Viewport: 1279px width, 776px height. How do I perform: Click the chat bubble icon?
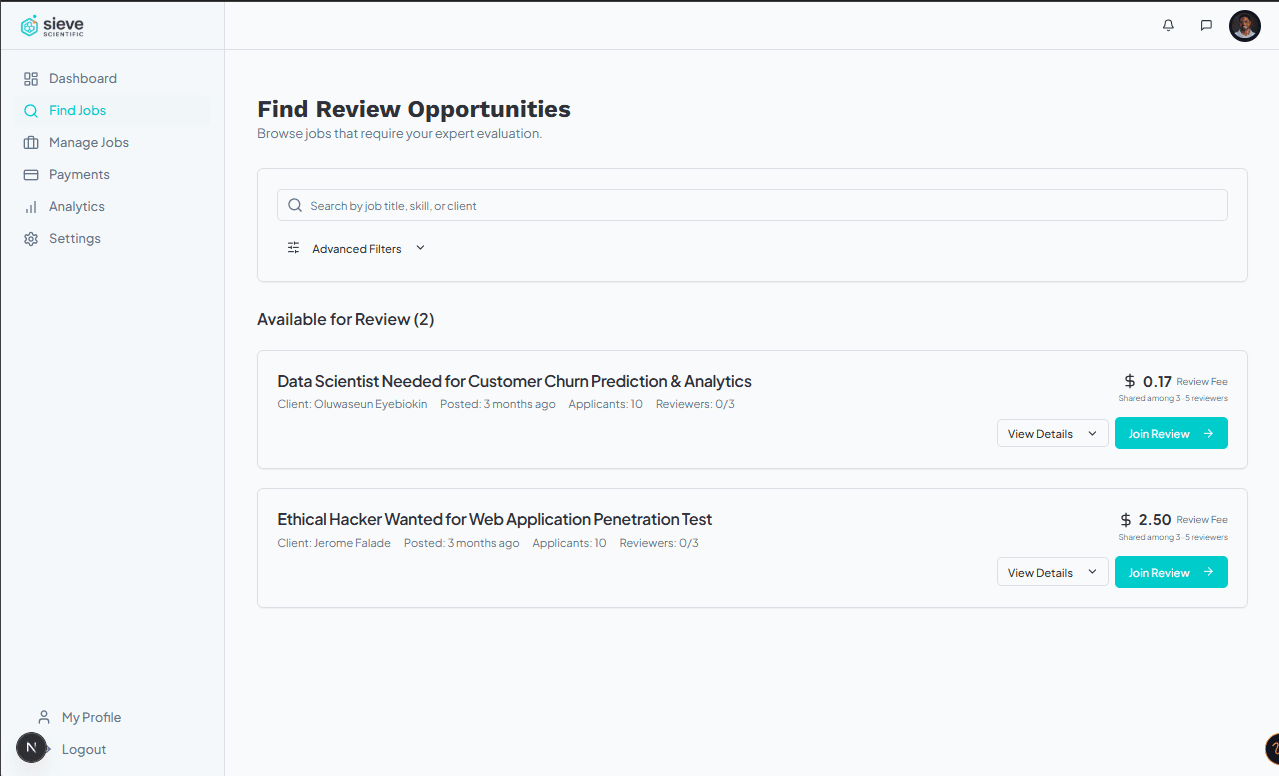[1205, 25]
